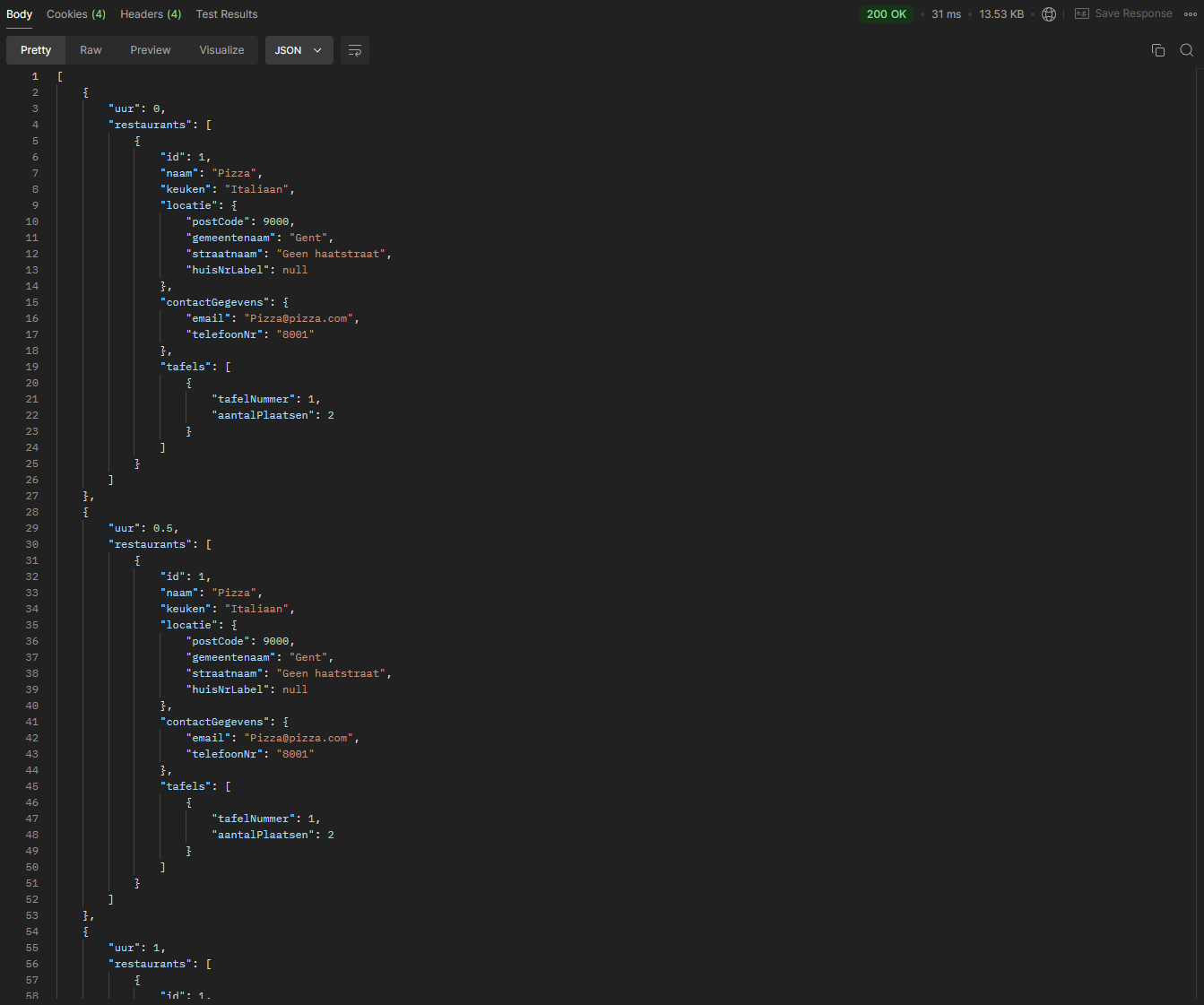Click "Geen haatstraat" on line 12

pos(331,254)
